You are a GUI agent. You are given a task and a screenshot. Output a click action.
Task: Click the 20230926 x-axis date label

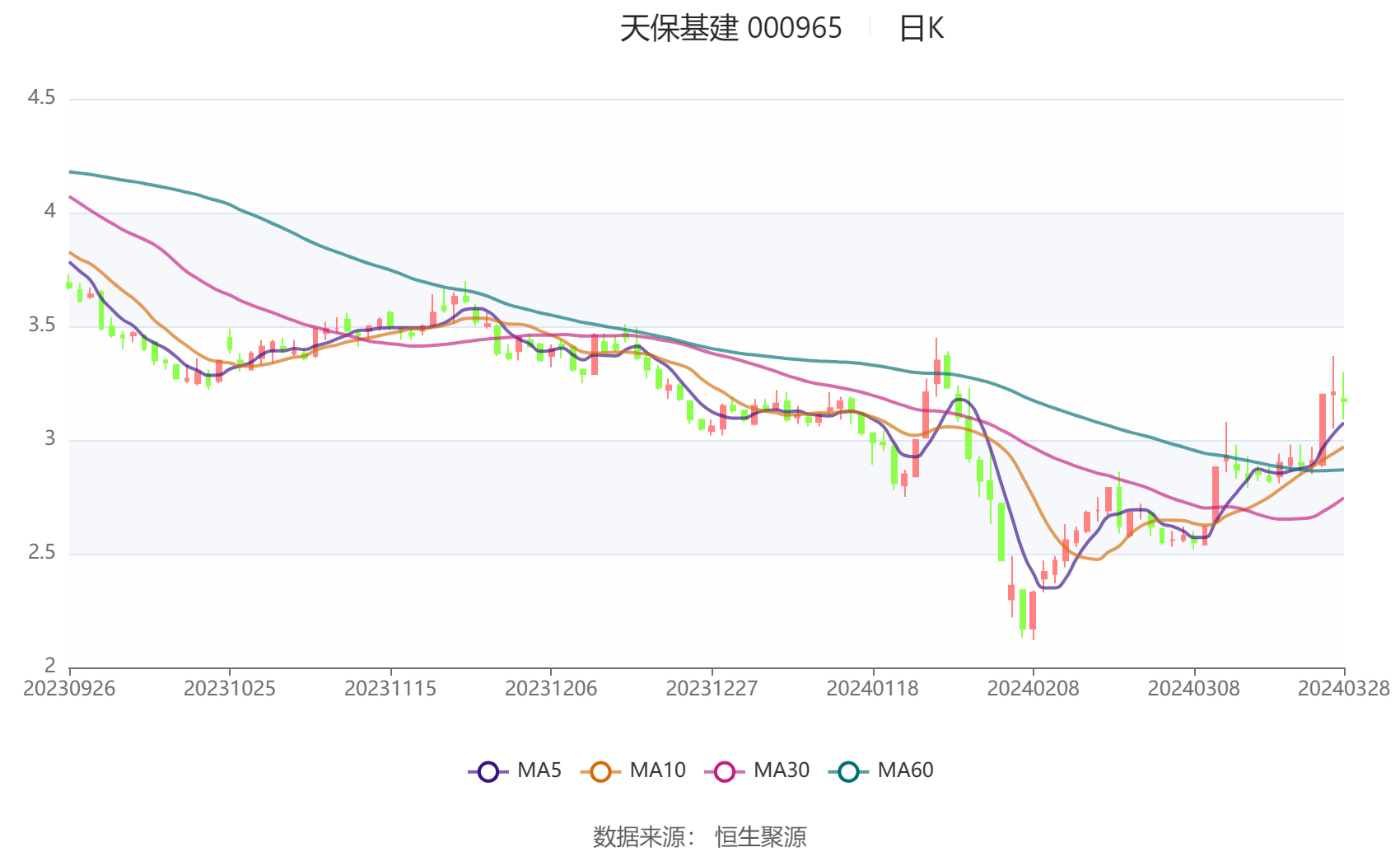(69, 689)
